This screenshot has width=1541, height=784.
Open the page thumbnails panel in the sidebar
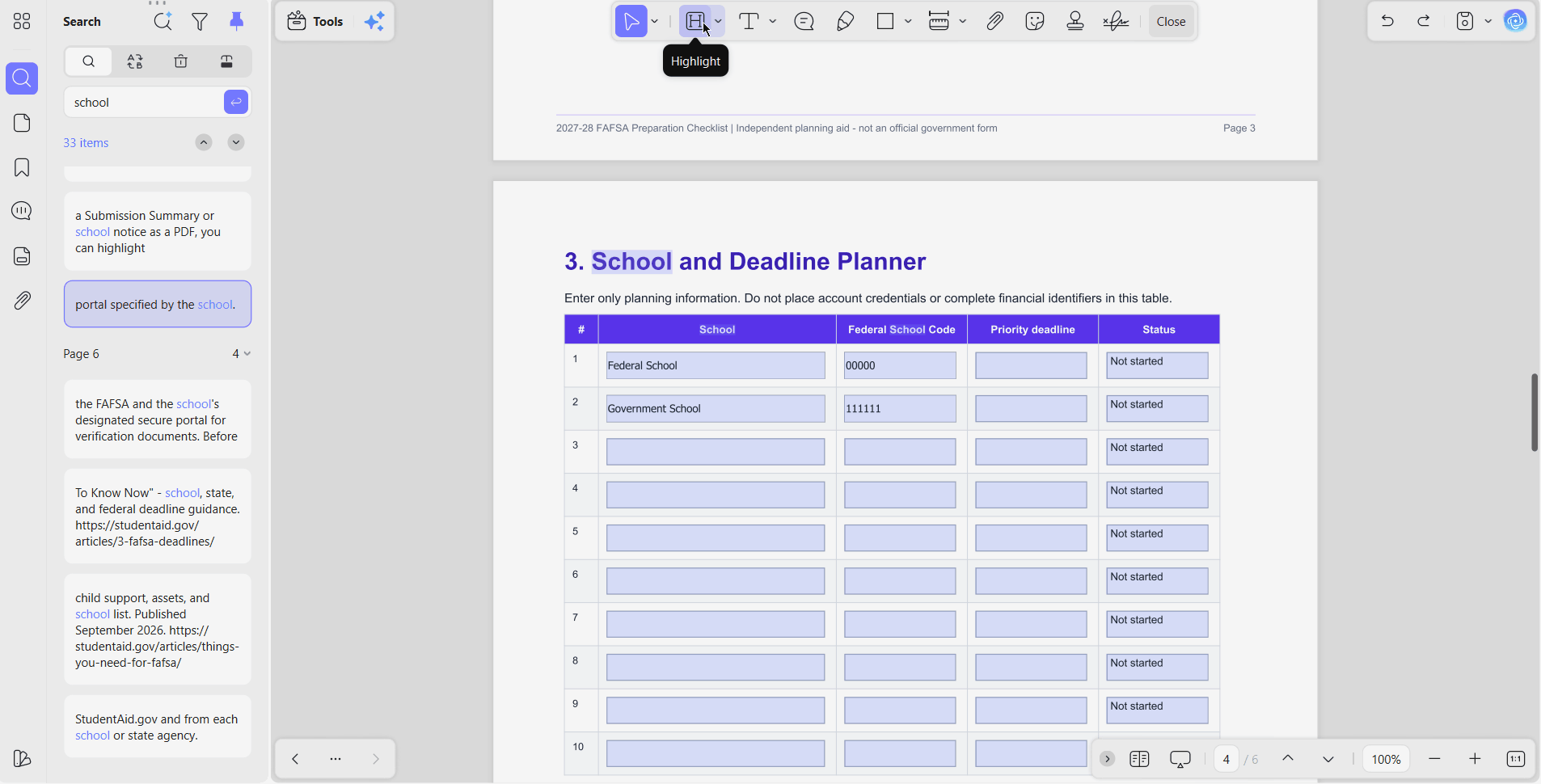(x=22, y=123)
